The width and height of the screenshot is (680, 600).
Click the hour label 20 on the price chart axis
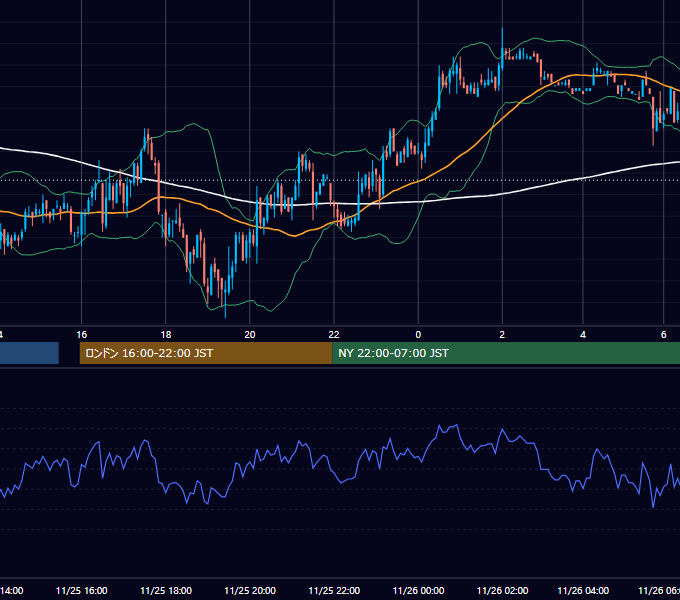[250, 335]
